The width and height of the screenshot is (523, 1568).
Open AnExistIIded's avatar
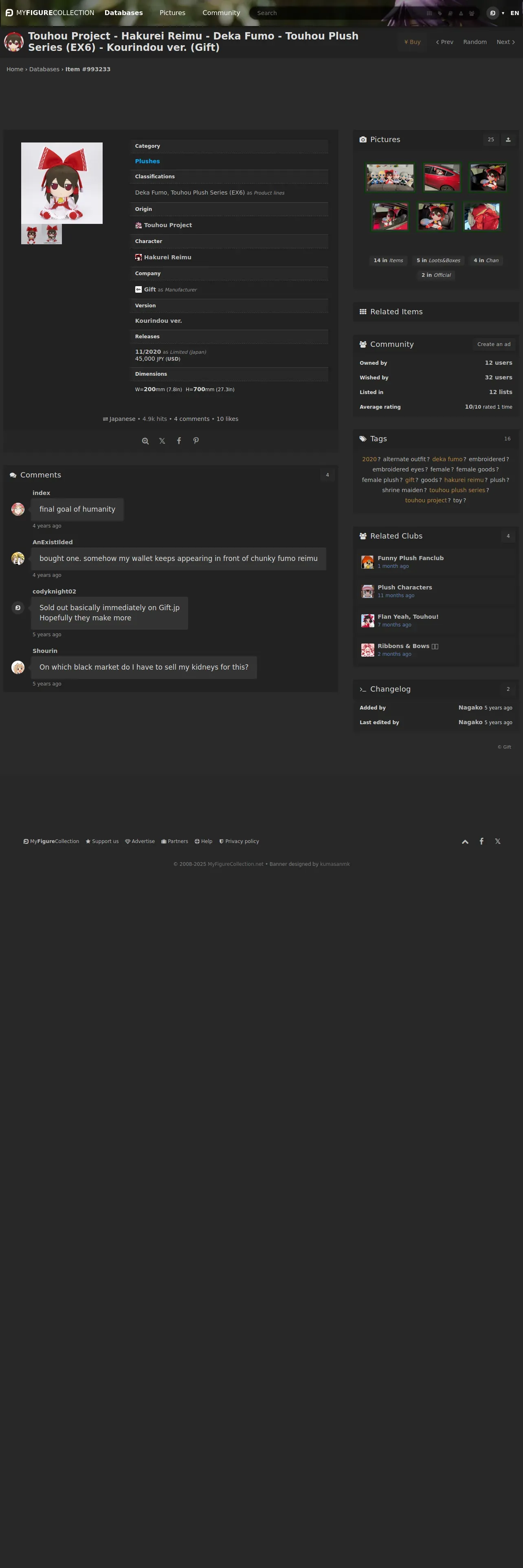pyautogui.click(x=18, y=558)
